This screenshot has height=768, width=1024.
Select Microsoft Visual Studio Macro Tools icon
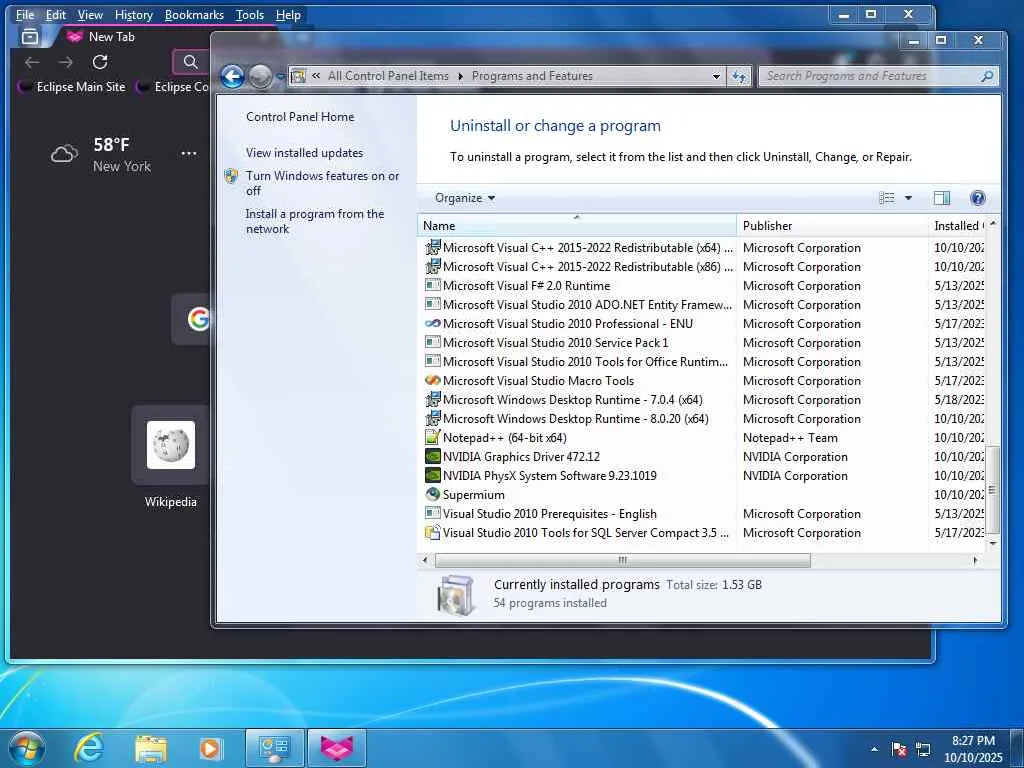(x=432, y=380)
